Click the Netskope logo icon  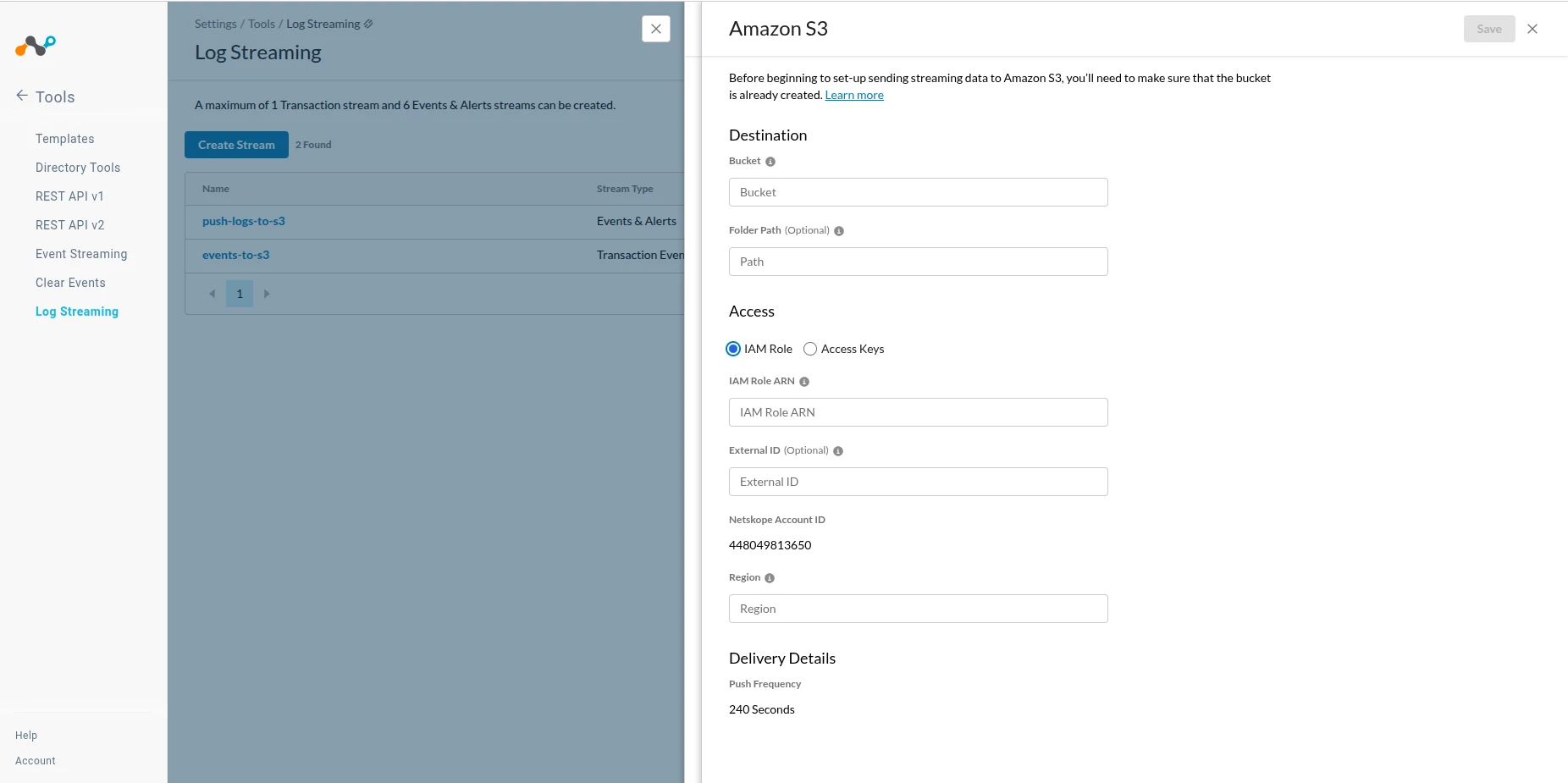tap(35, 46)
